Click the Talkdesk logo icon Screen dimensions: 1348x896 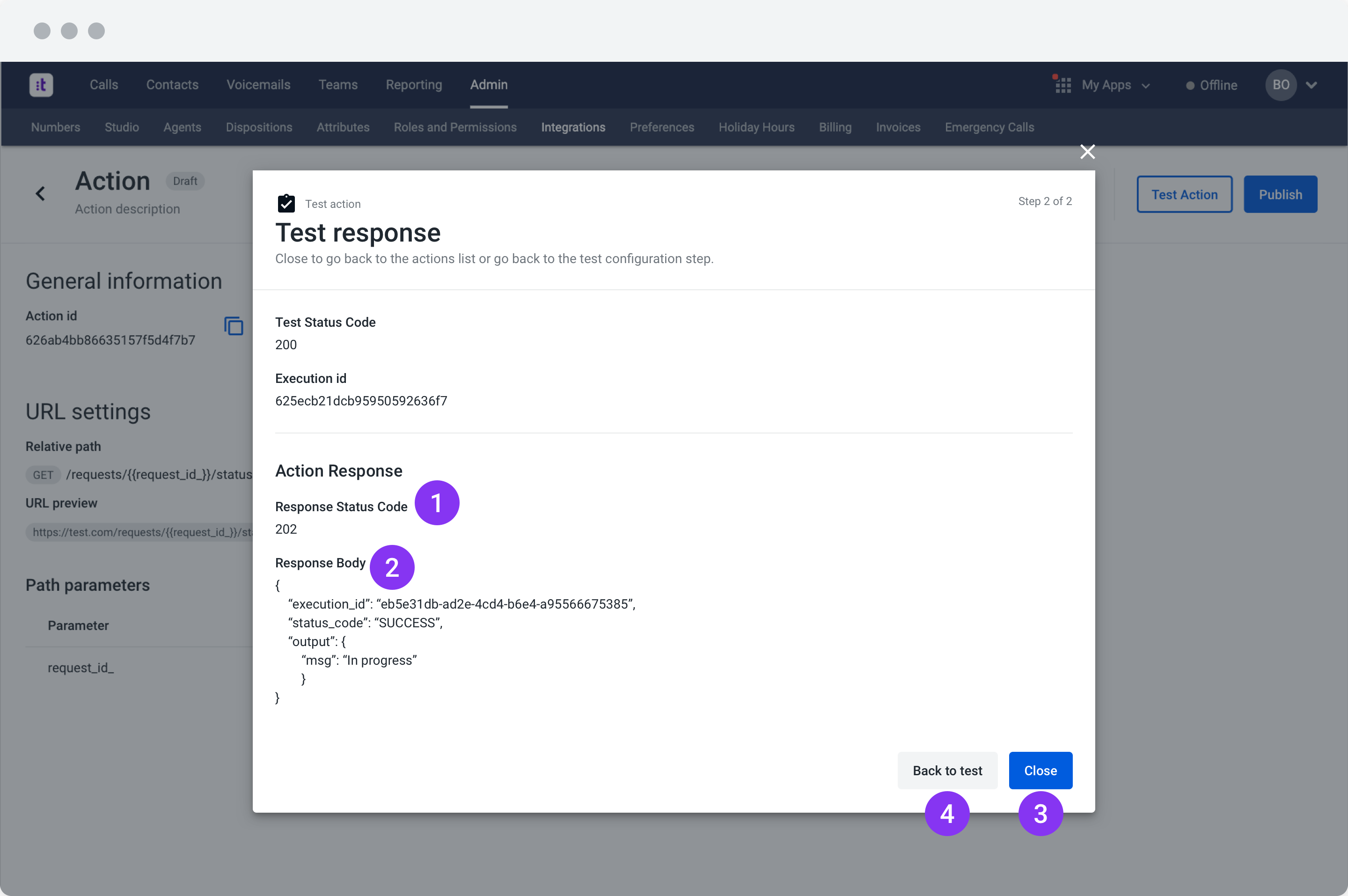41,85
